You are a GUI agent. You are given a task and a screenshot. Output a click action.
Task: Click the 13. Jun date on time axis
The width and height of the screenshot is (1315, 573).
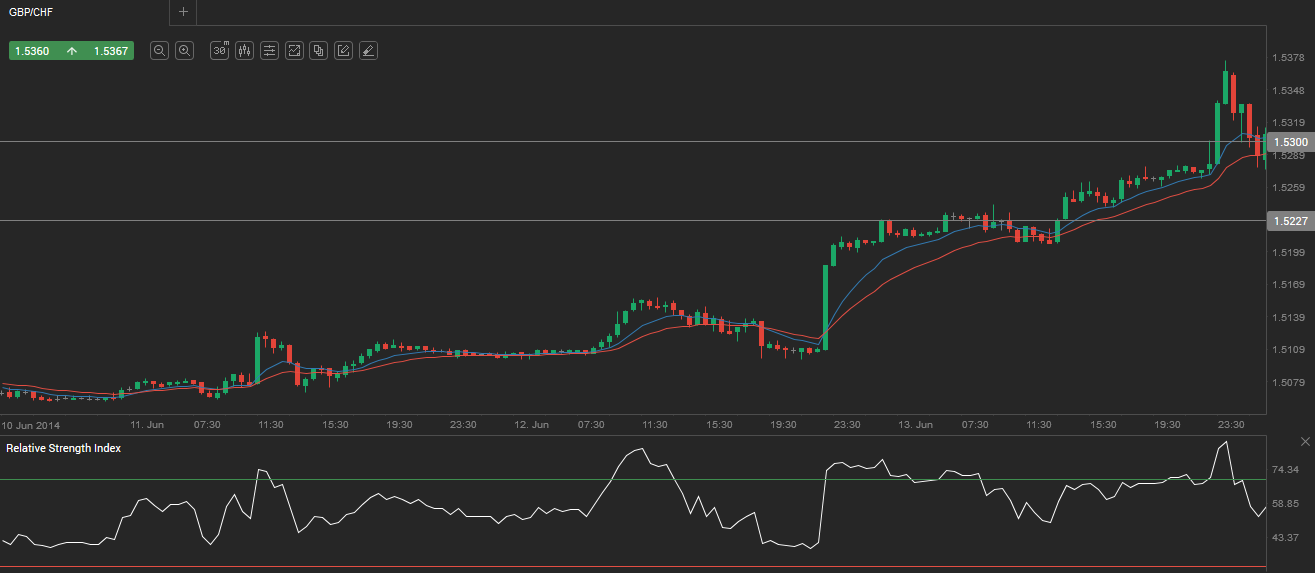click(x=915, y=425)
